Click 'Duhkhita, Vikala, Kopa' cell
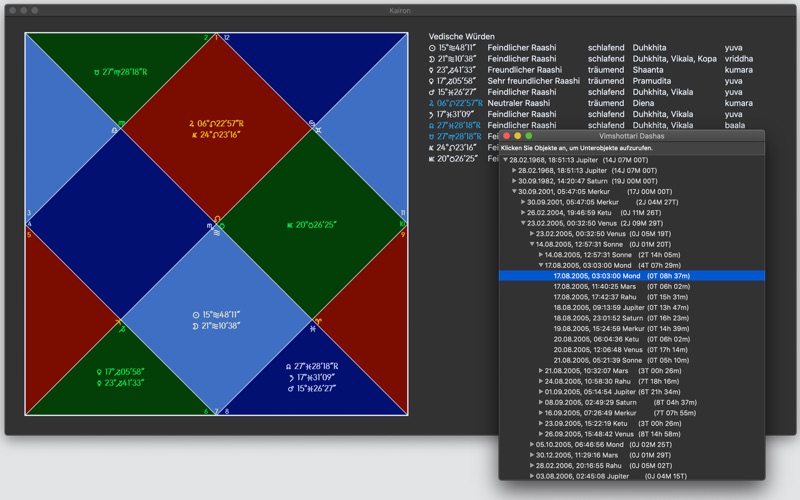This screenshot has width=800, height=500. [674, 59]
